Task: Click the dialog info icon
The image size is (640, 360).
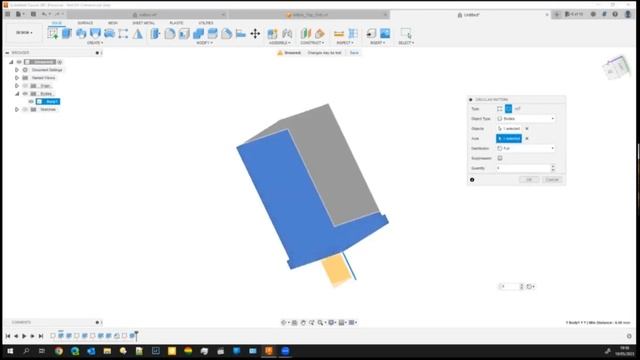Action: 472,180
